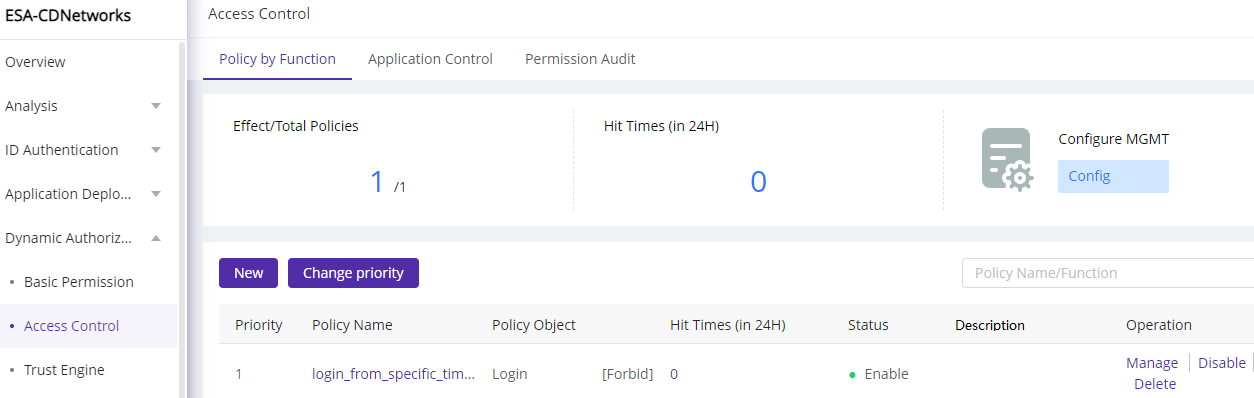Click the Policy Object column header

click(534, 325)
